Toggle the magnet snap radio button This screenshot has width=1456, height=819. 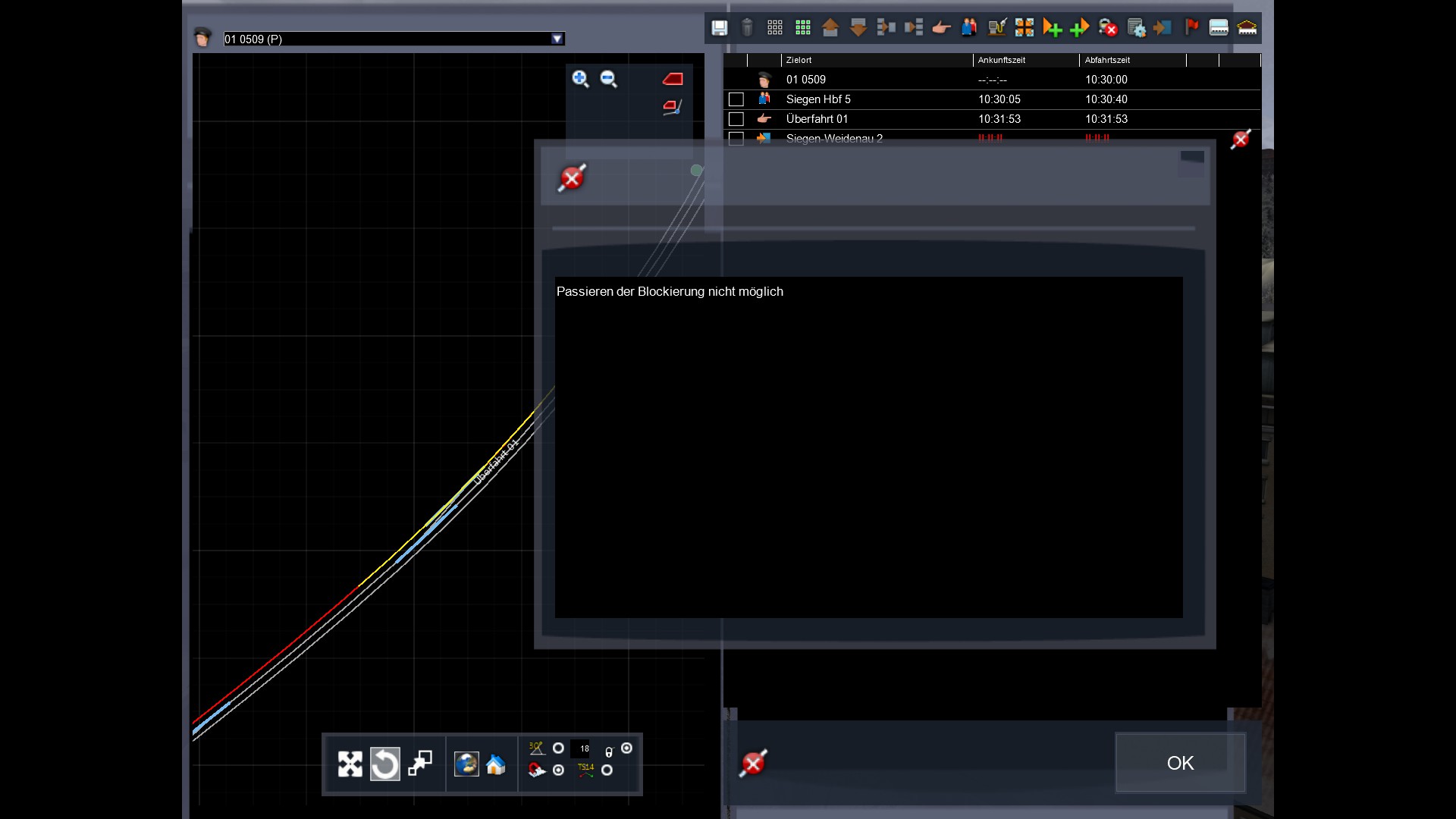(558, 770)
